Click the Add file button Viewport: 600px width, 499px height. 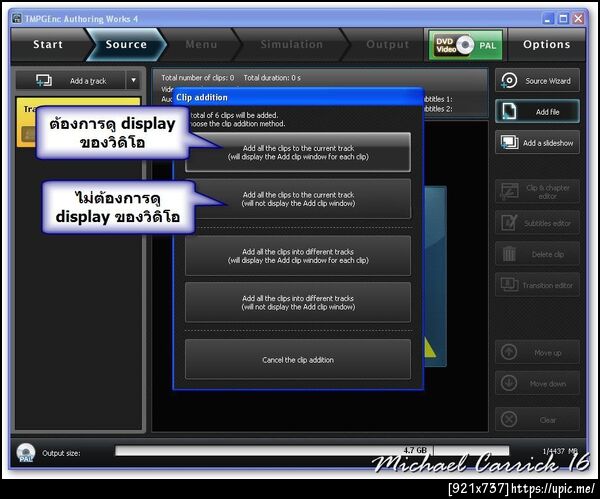[x=537, y=112]
